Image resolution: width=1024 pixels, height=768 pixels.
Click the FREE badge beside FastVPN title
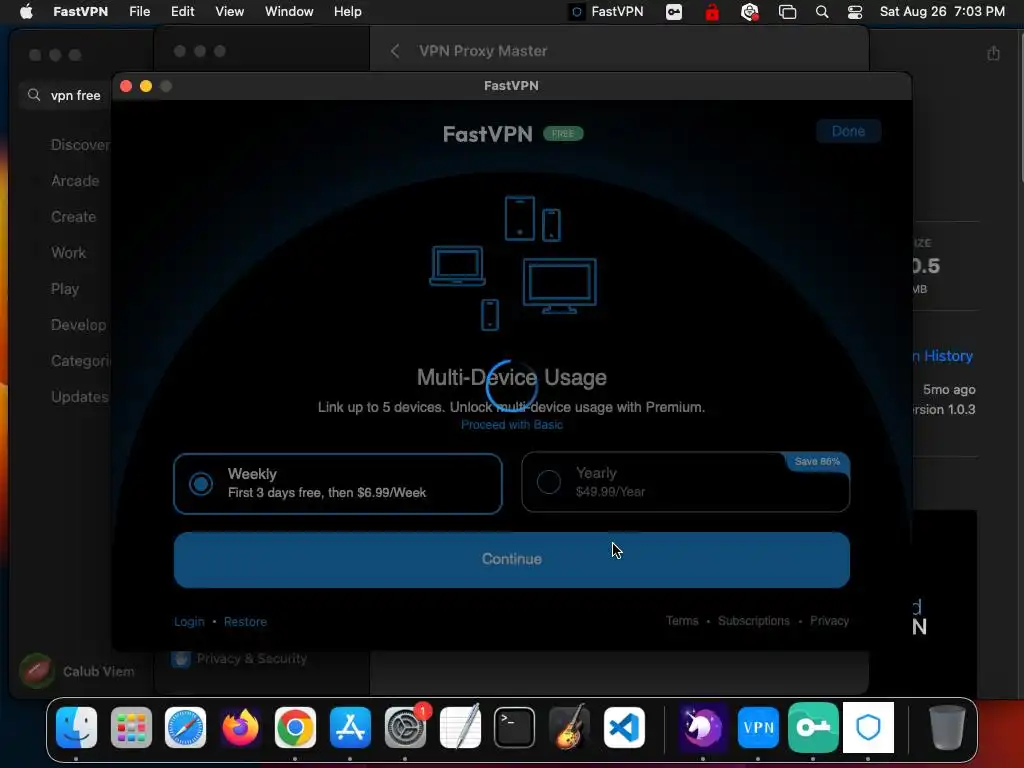tap(563, 134)
